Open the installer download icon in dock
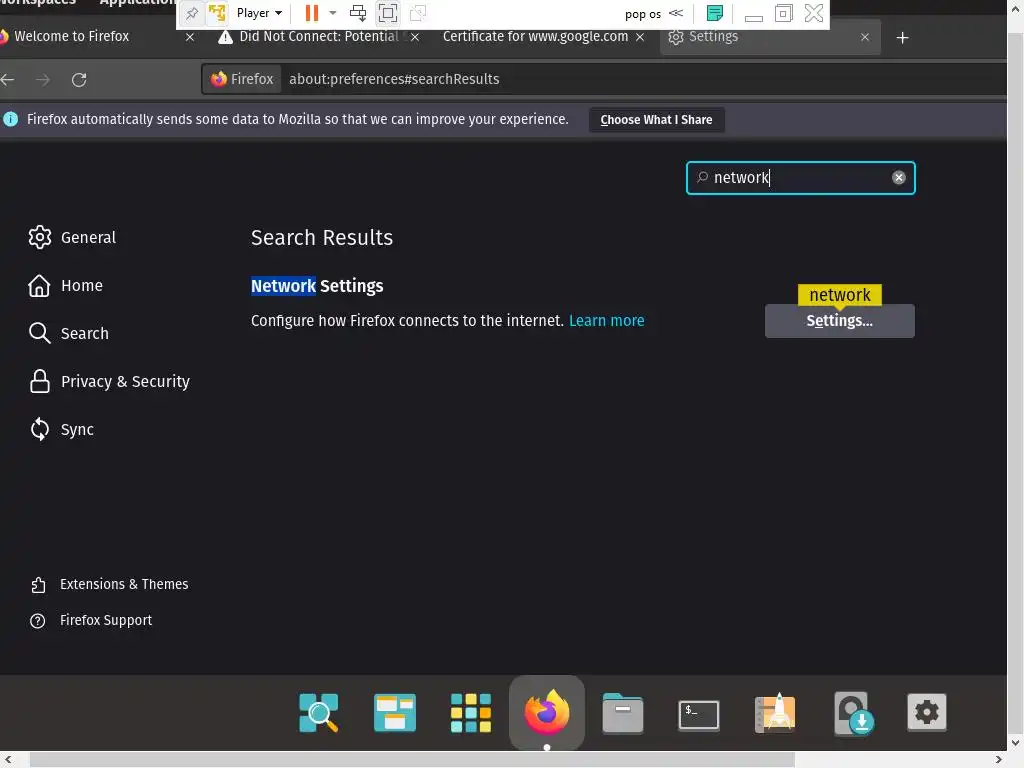1024x768 pixels. click(x=853, y=713)
